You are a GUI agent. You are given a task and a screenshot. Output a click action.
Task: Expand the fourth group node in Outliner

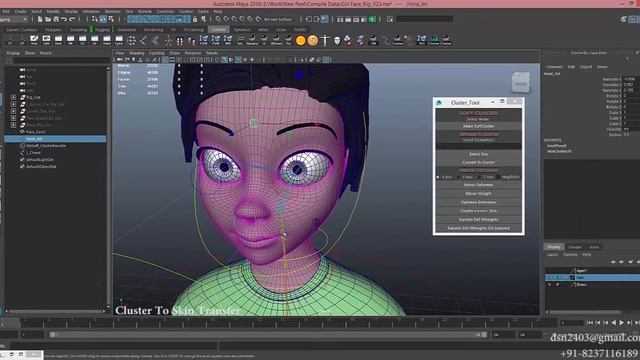[13, 118]
